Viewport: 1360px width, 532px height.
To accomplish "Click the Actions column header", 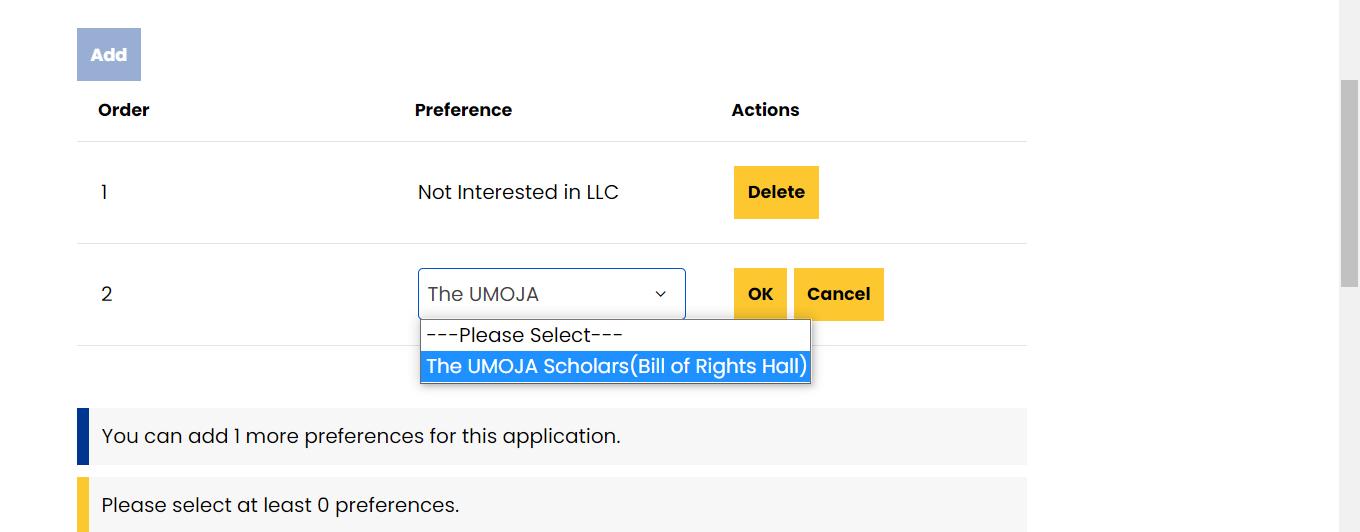I will point(765,110).
